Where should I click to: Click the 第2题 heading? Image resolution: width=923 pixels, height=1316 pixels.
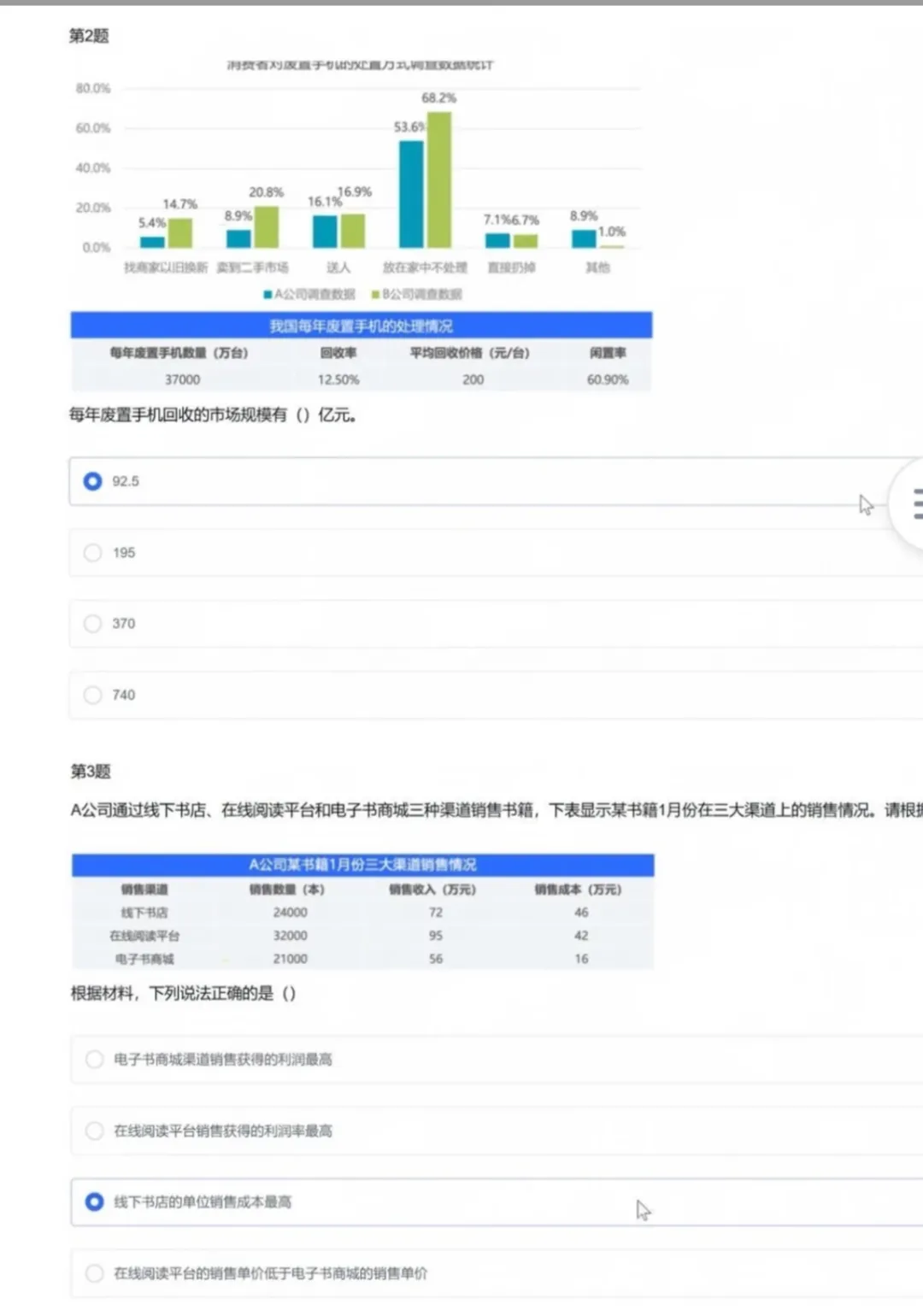[x=89, y=36]
